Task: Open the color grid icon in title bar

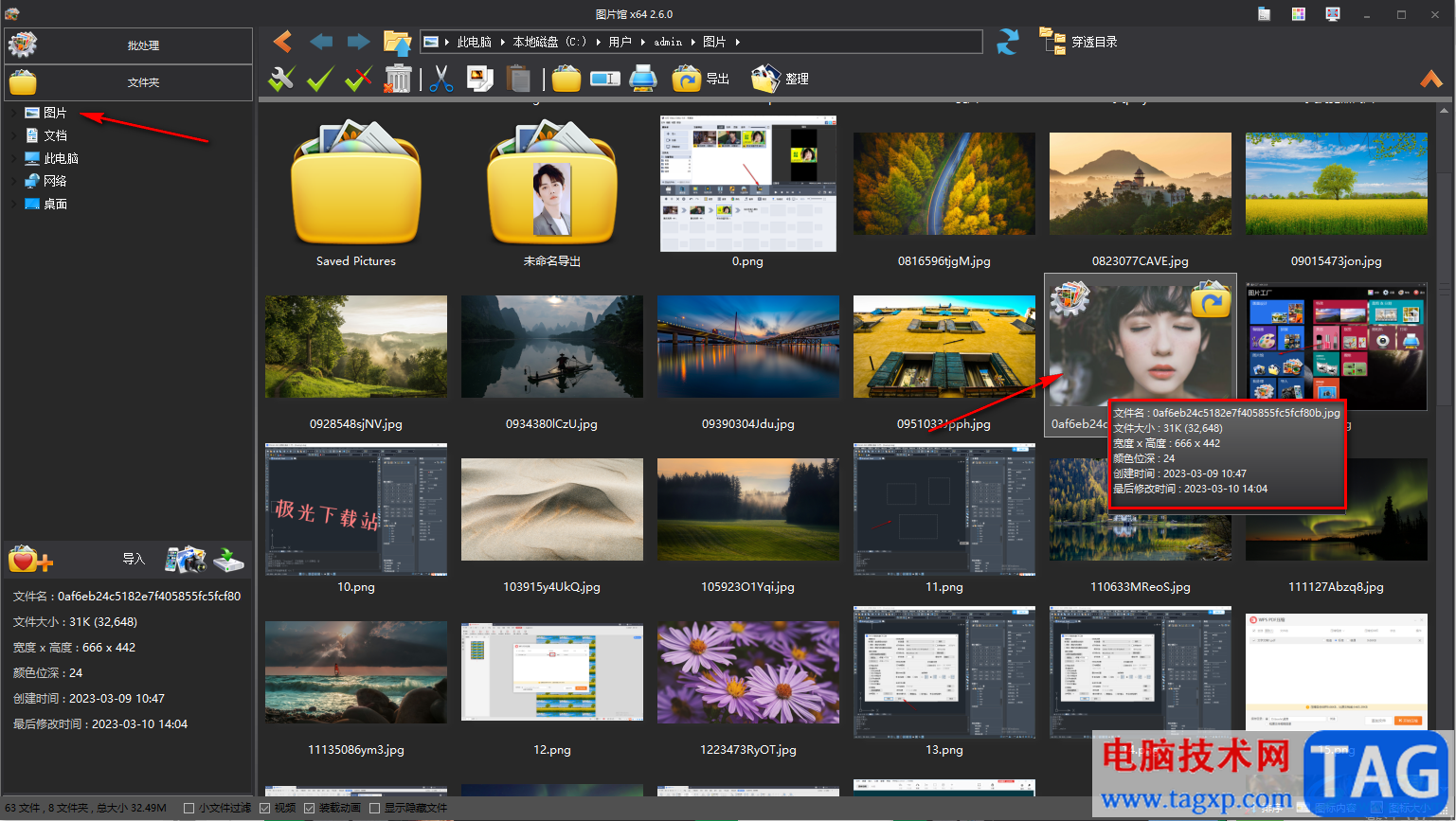Action: 1298,14
